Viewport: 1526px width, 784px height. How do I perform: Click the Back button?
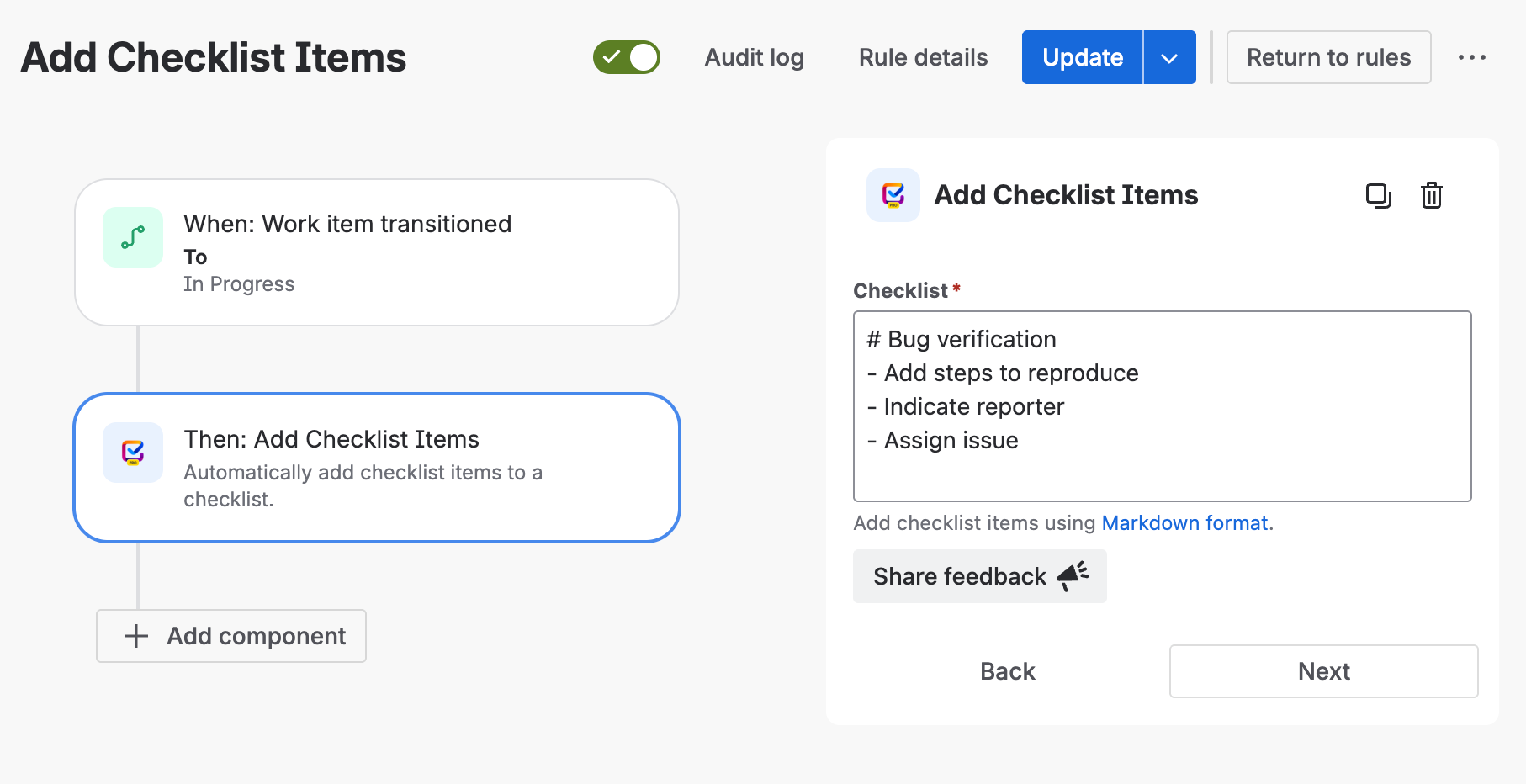point(1007,671)
